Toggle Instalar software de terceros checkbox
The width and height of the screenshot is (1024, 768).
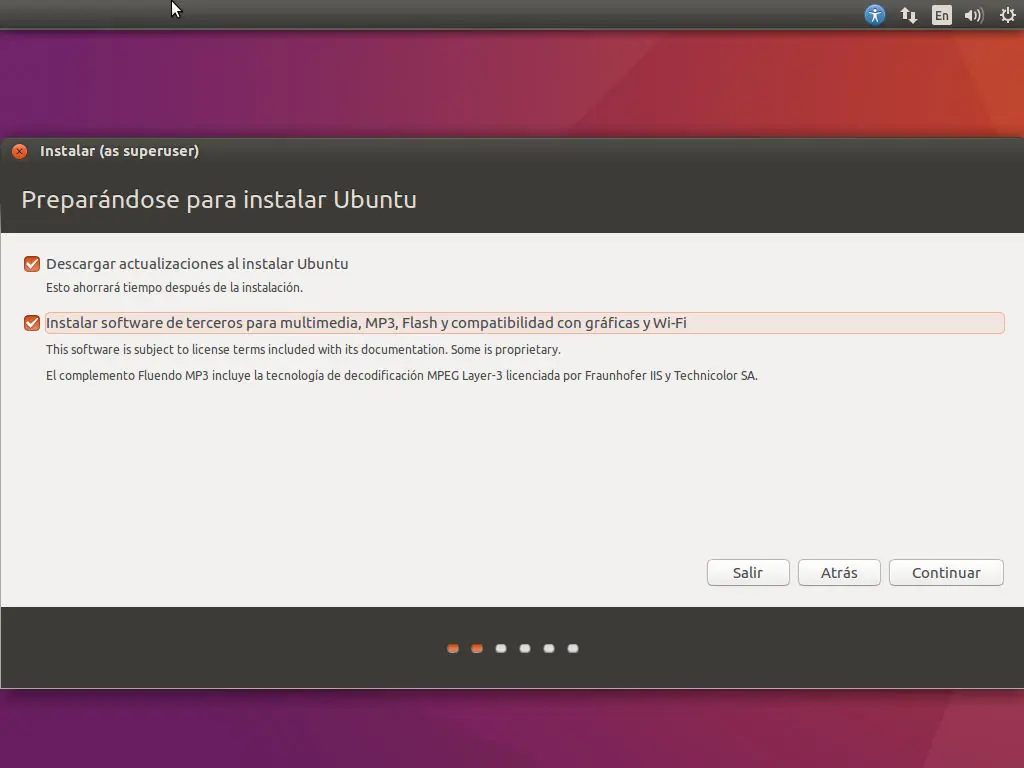pos(31,323)
